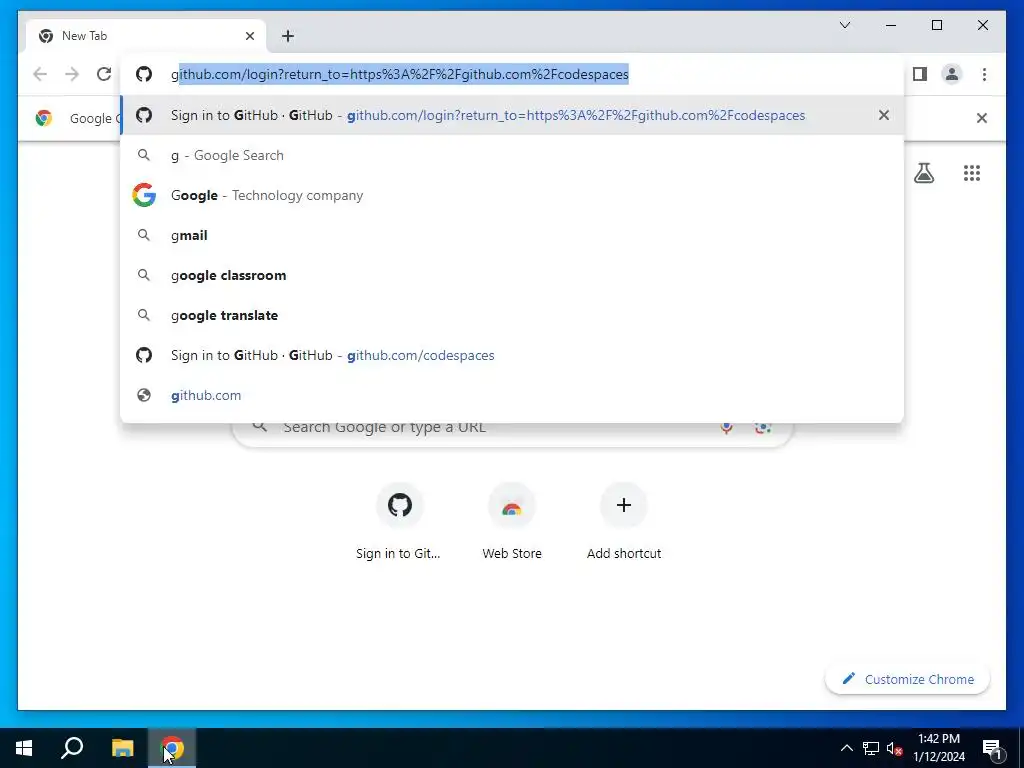1024x768 pixels.
Task: Open Sign in to Git... shortcut
Action: click(x=399, y=522)
